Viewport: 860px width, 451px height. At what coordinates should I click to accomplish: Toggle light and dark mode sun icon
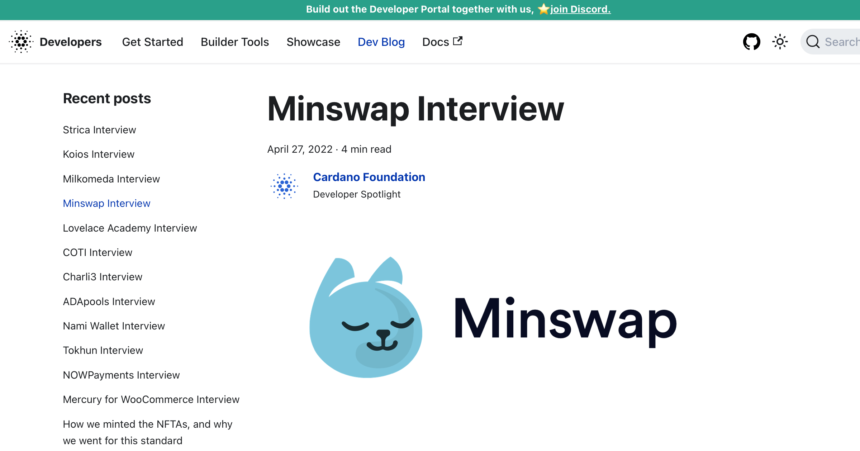pyautogui.click(x=780, y=42)
